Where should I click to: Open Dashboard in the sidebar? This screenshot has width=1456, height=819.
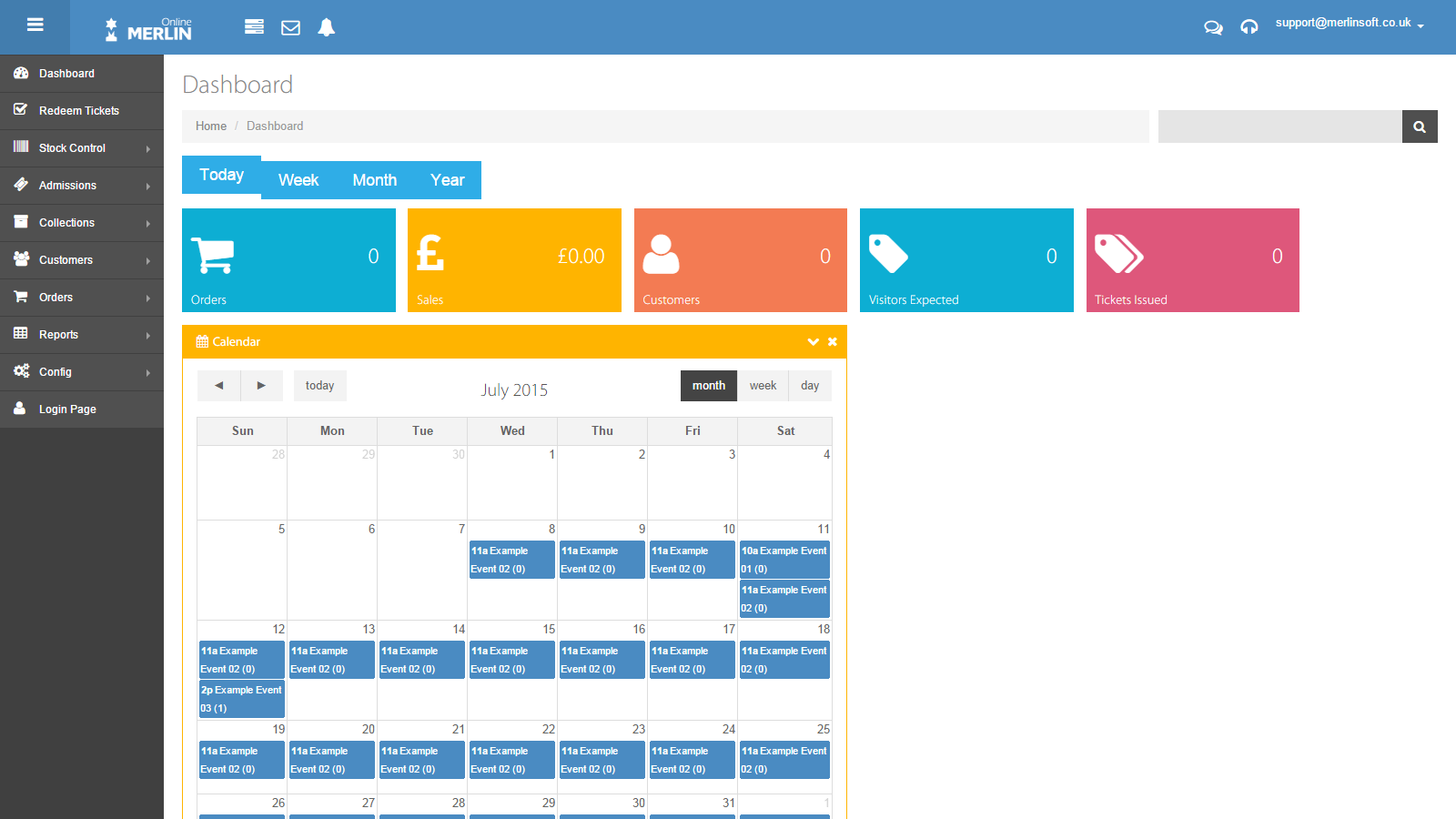82,74
